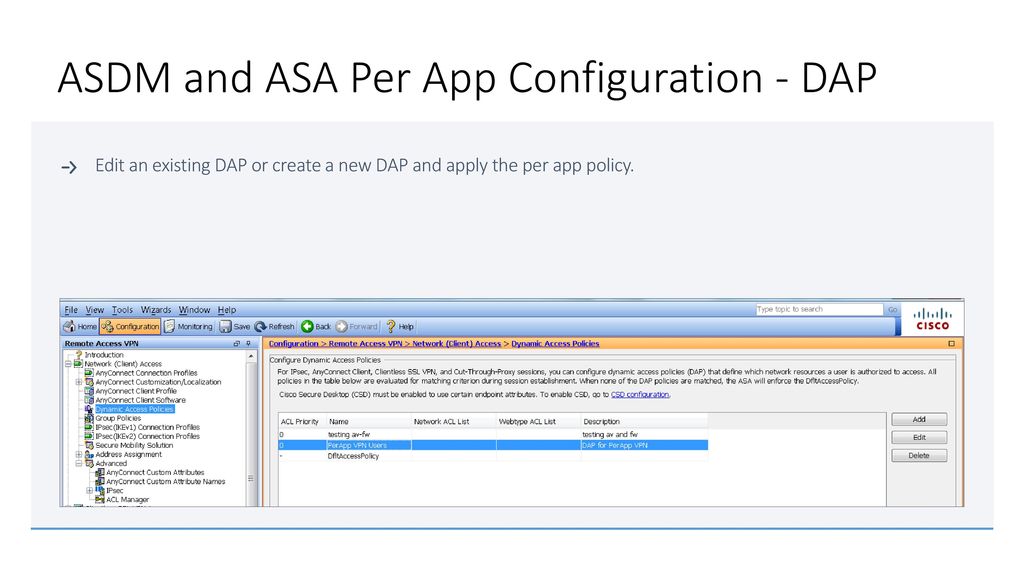Click the question mark Help icon
The image size is (1024, 576).
(391, 327)
